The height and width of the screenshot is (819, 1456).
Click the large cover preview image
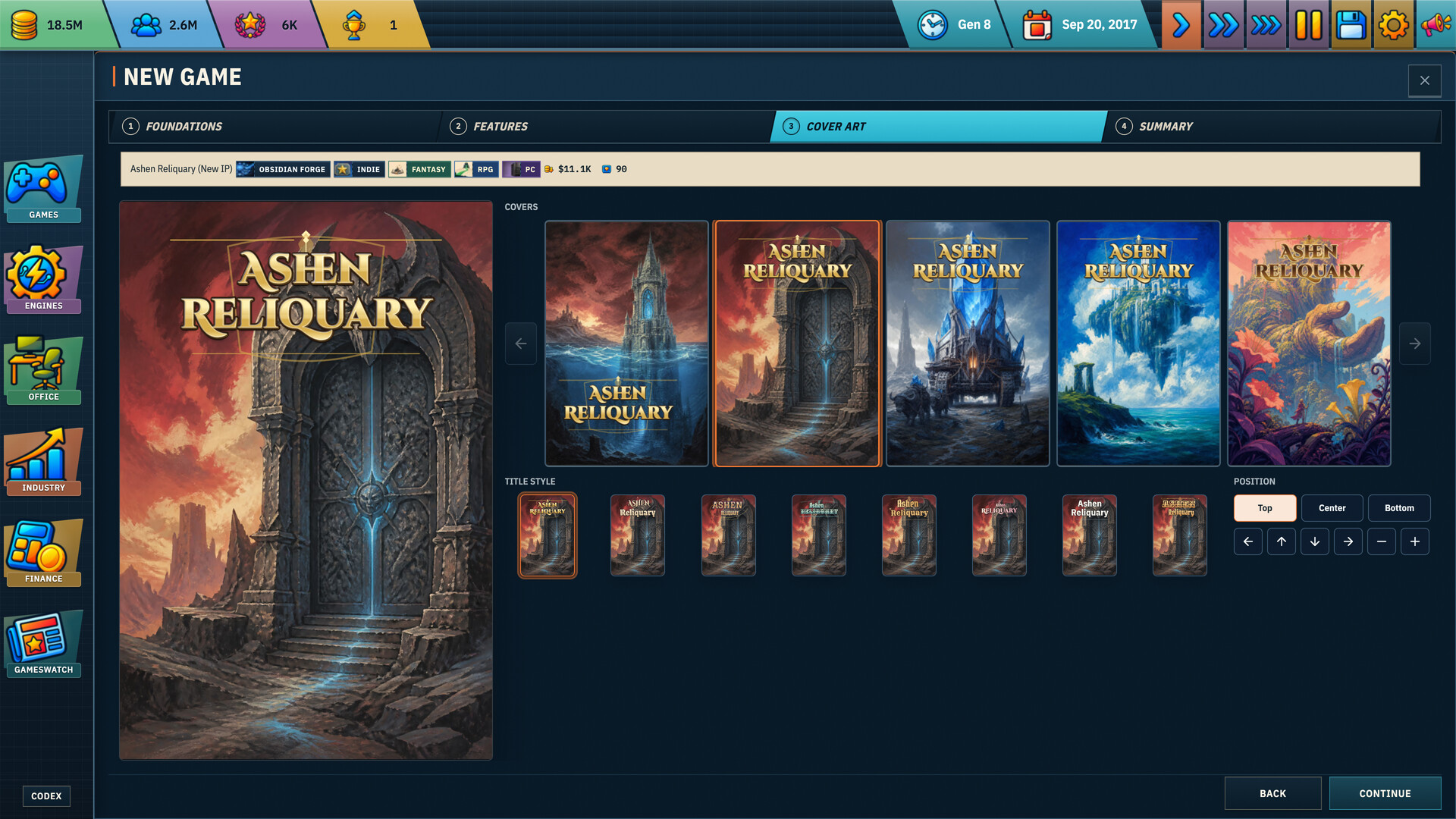(x=306, y=480)
